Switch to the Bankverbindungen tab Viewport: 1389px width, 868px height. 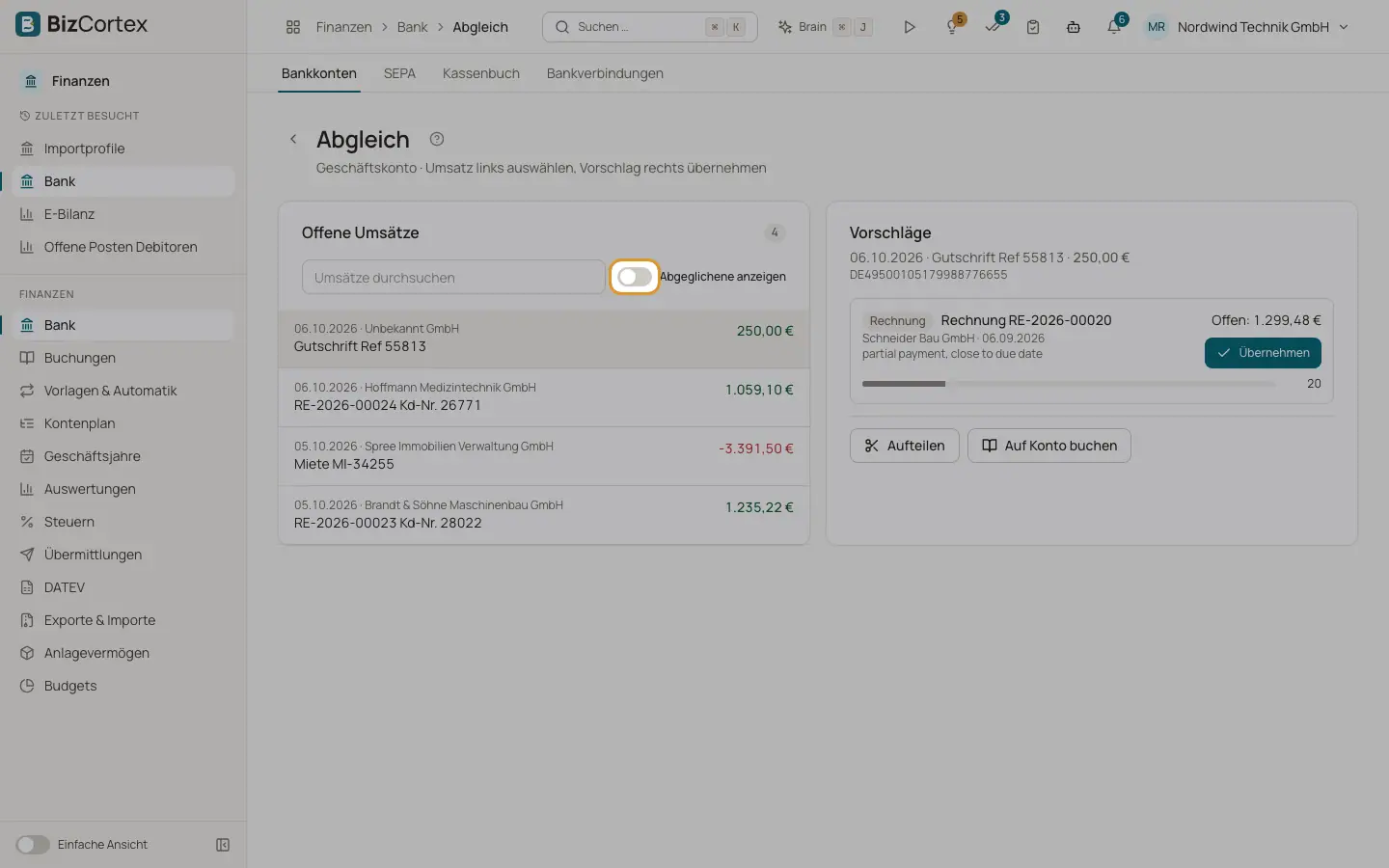605,73
